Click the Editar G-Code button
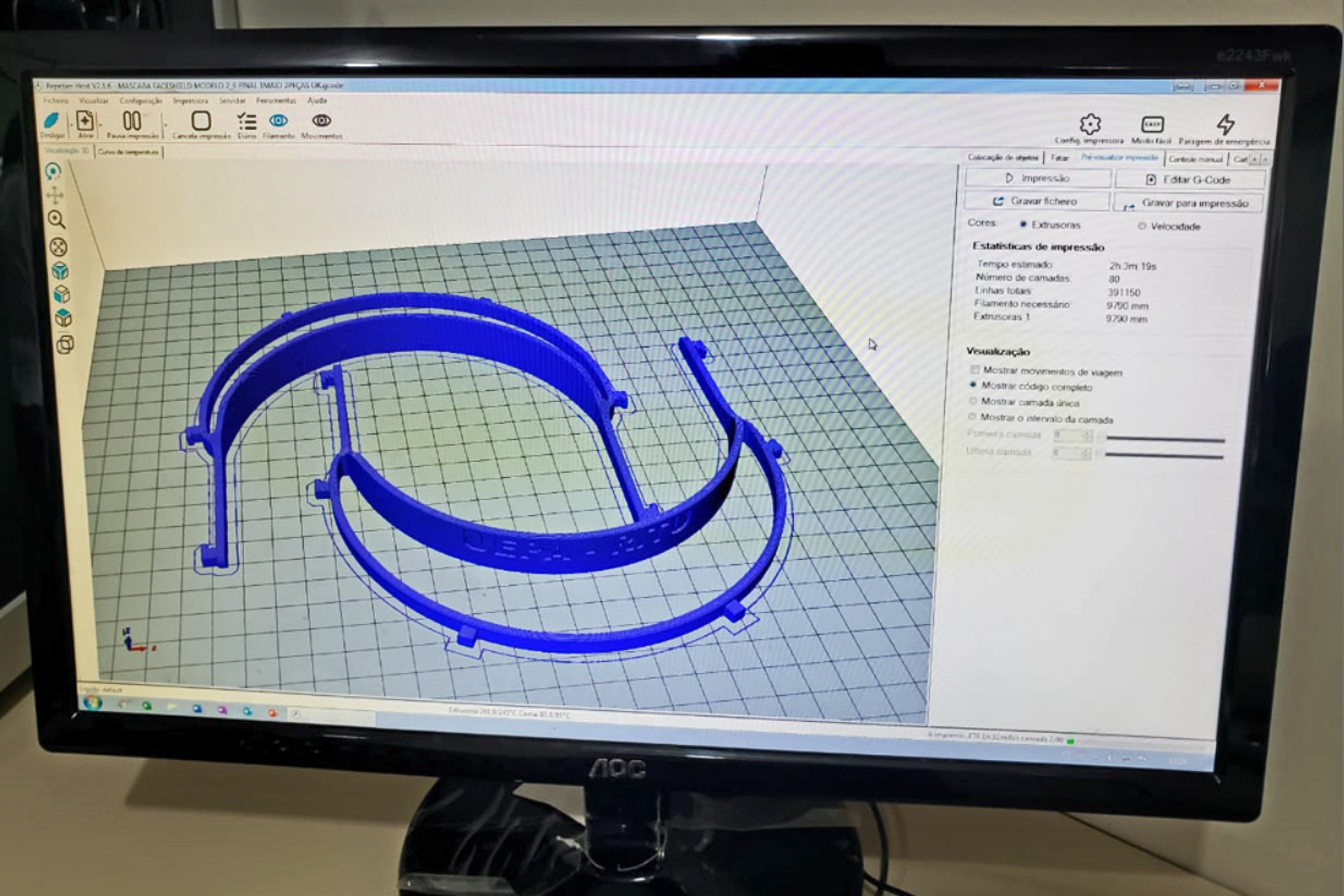Screen dimensions: 1344x896 pos(1190,180)
